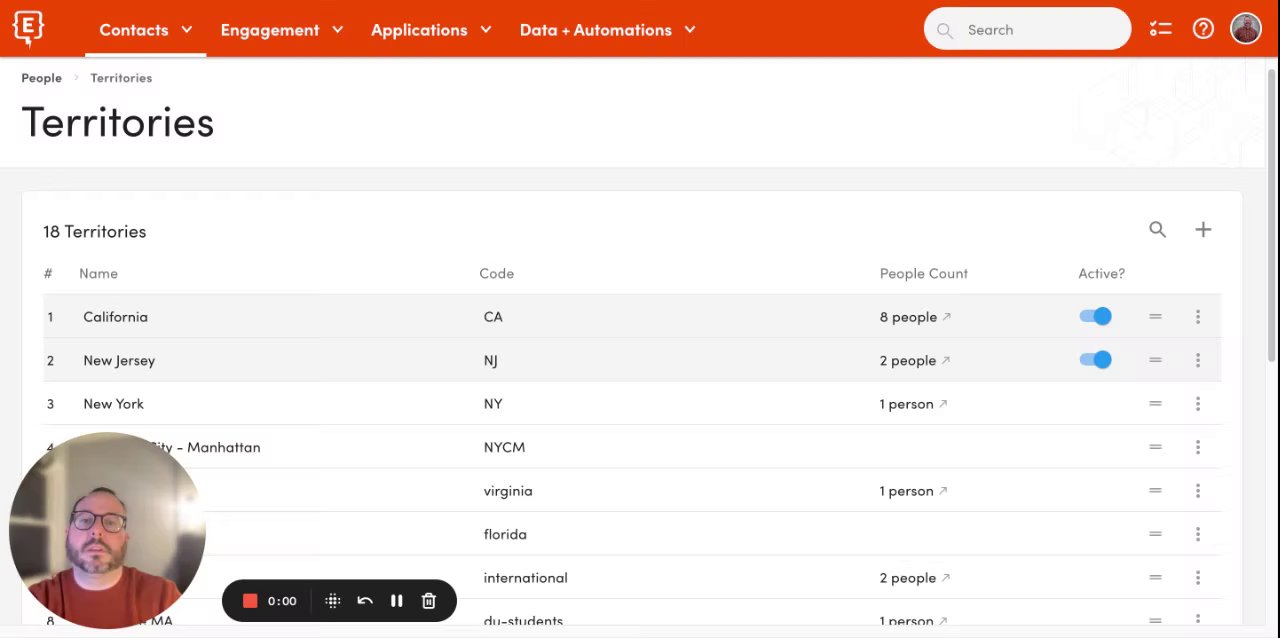Viewport: 1280px width, 638px height.
Task: Click NYCM row reorder handle
Action: (1155, 447)
